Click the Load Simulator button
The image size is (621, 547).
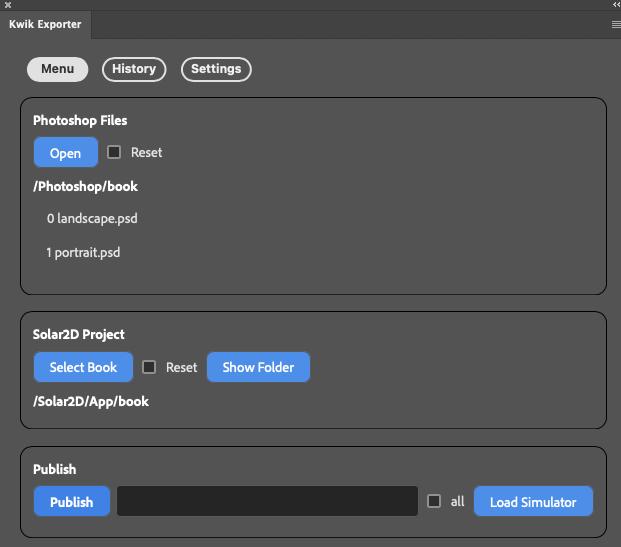(x=533, y=501)
